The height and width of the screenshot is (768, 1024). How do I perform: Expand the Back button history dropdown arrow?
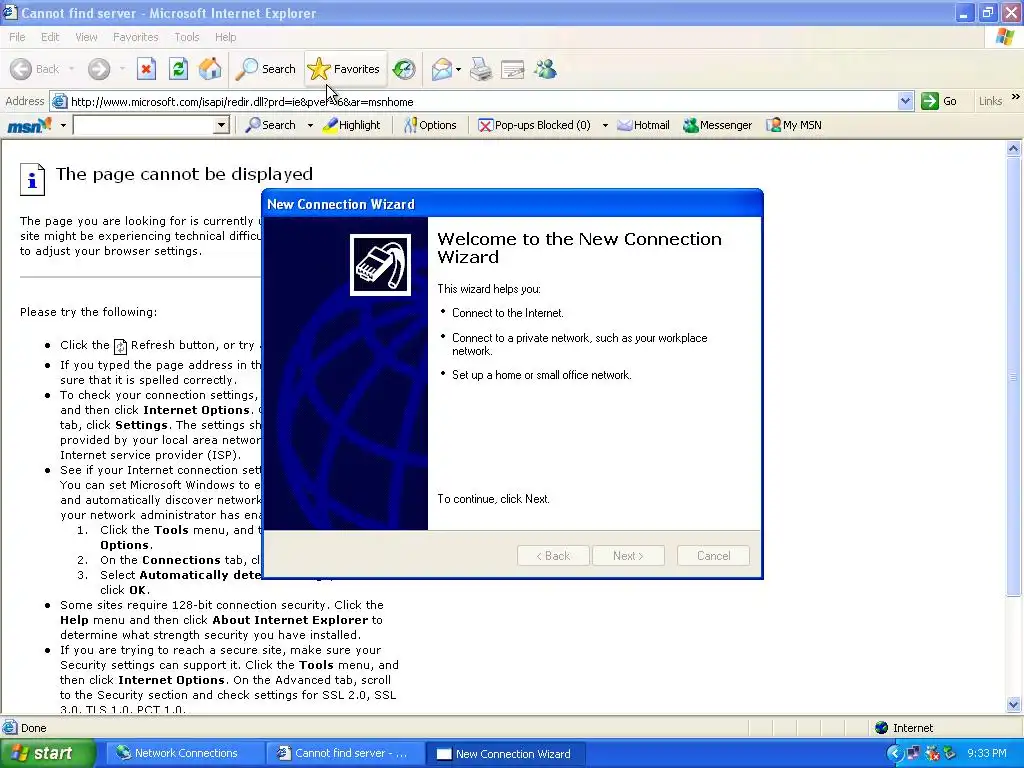[x=71, y=69]
